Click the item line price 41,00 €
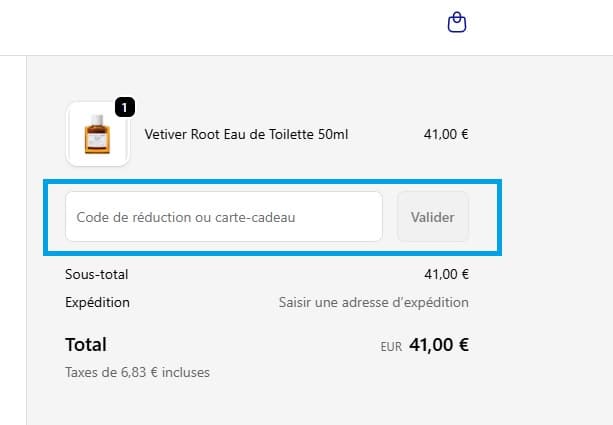Screen dimensions: 613x425 (446, 134)
